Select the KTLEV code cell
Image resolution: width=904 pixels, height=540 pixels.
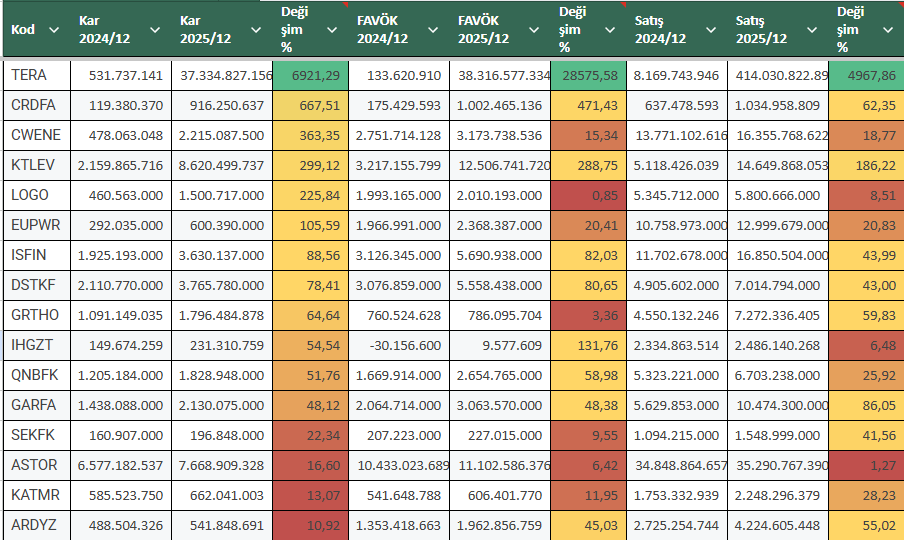tap(37, 165)
